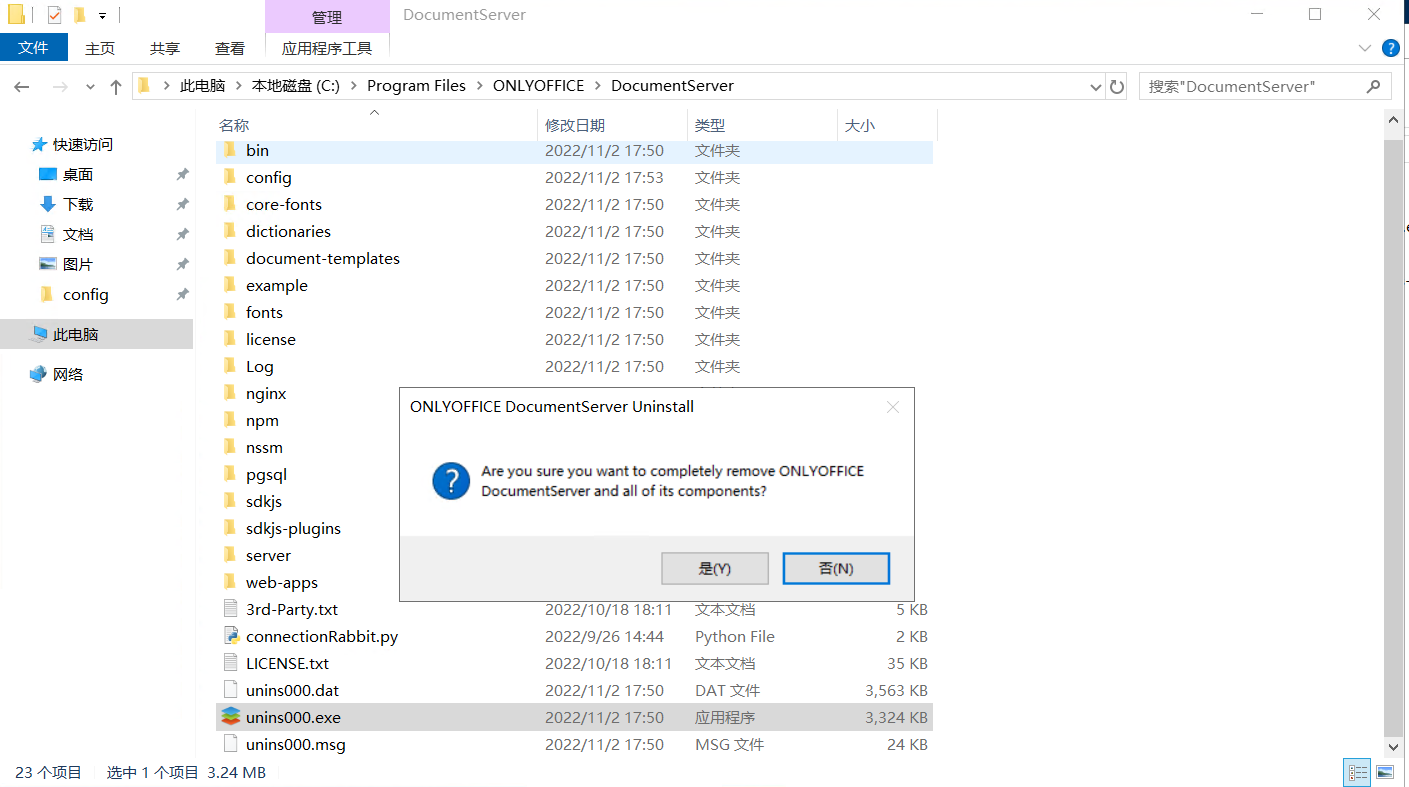Screen dimensions: 1409x787
Task: Open 下载 in the navigation pane
Action: 77,205
